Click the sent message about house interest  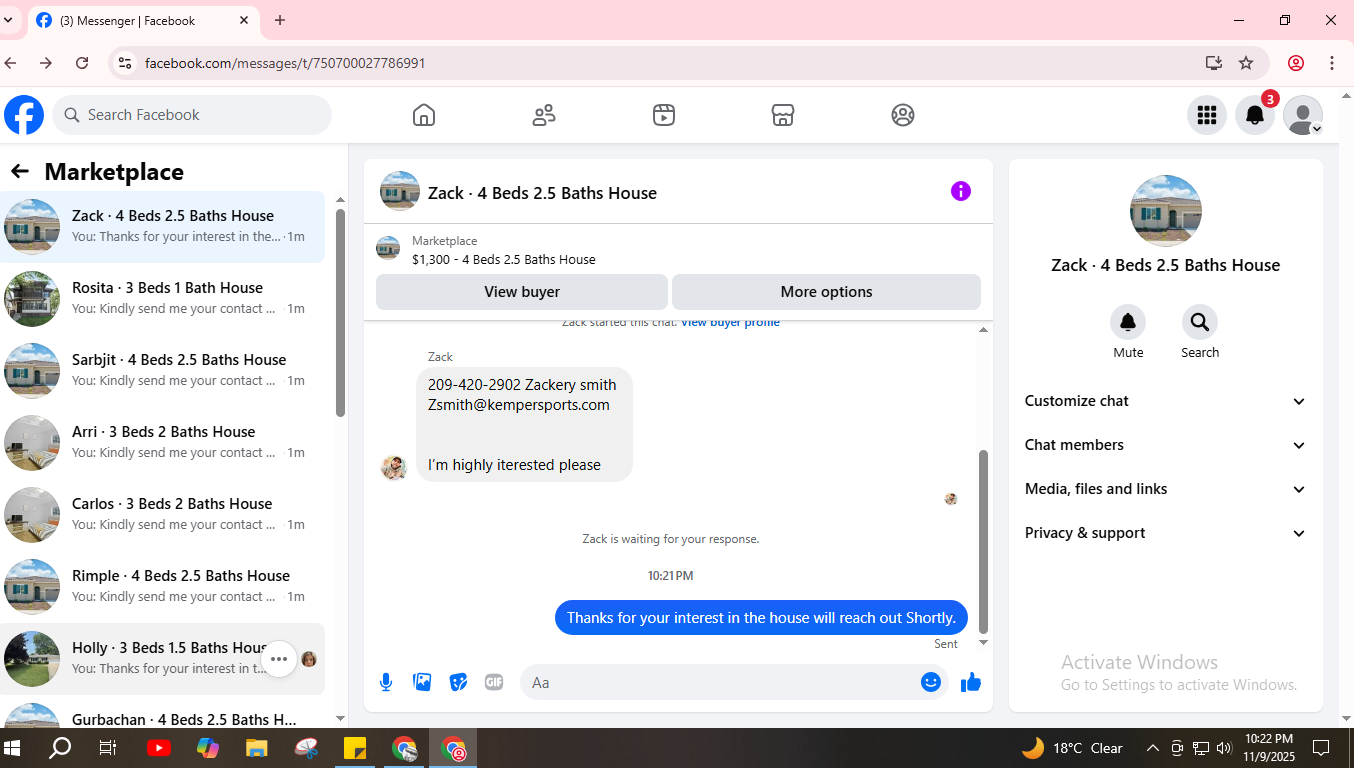[761, 618]
